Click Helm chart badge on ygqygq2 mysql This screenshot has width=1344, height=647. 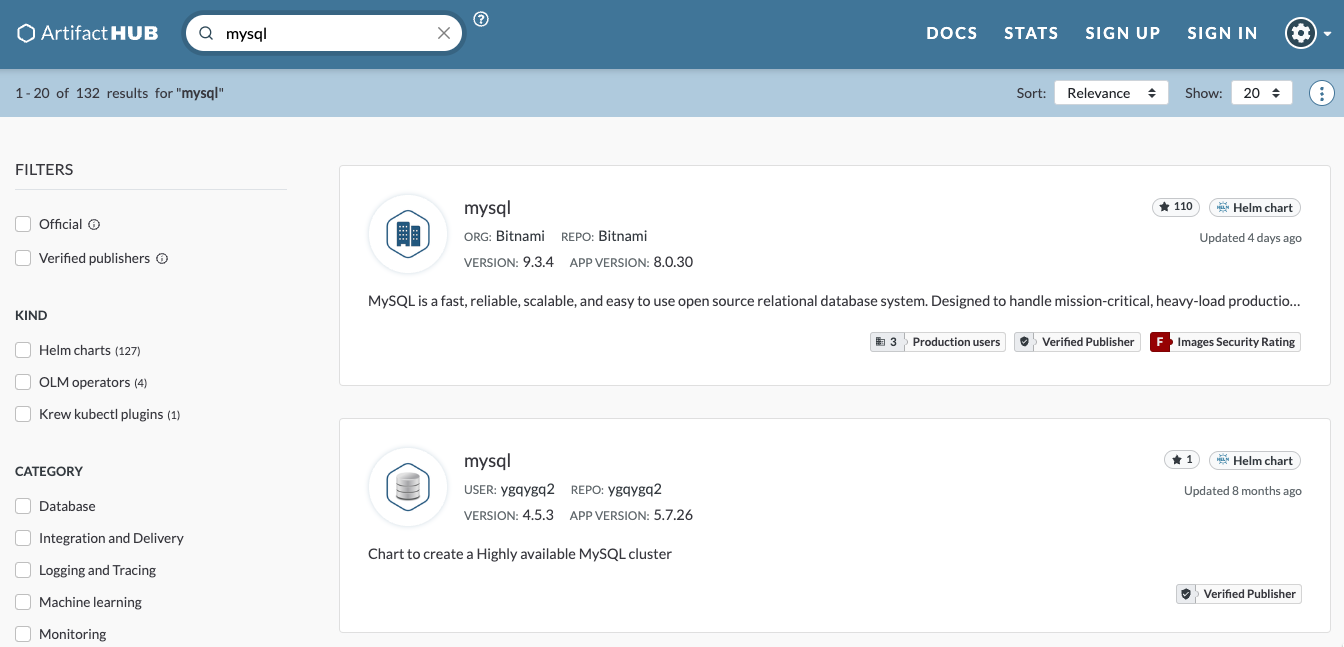coord(1255,460)
